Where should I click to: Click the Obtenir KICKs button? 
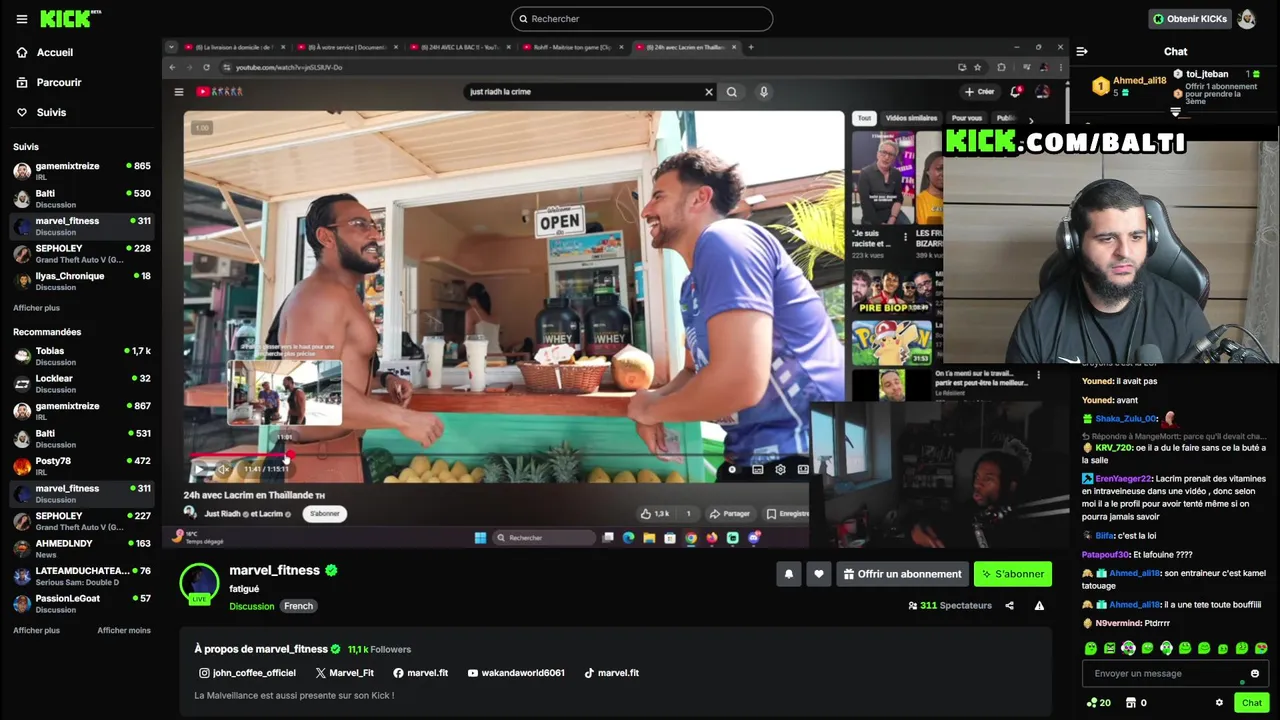coord(1190,19)
